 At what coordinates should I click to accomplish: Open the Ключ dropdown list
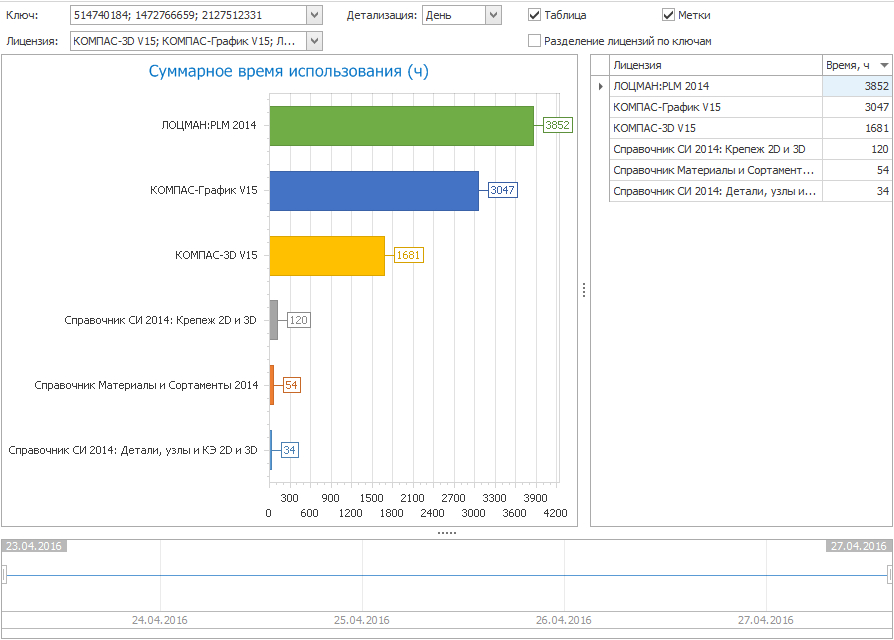[x=314, y=15]
